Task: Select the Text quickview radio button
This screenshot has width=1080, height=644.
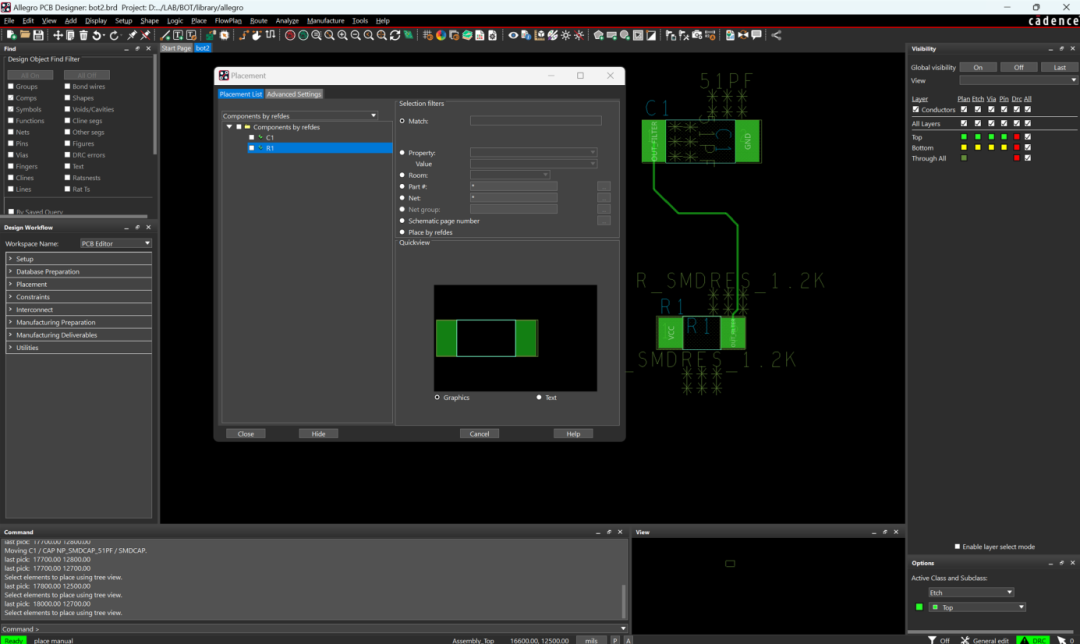Action: pos(539,398)
